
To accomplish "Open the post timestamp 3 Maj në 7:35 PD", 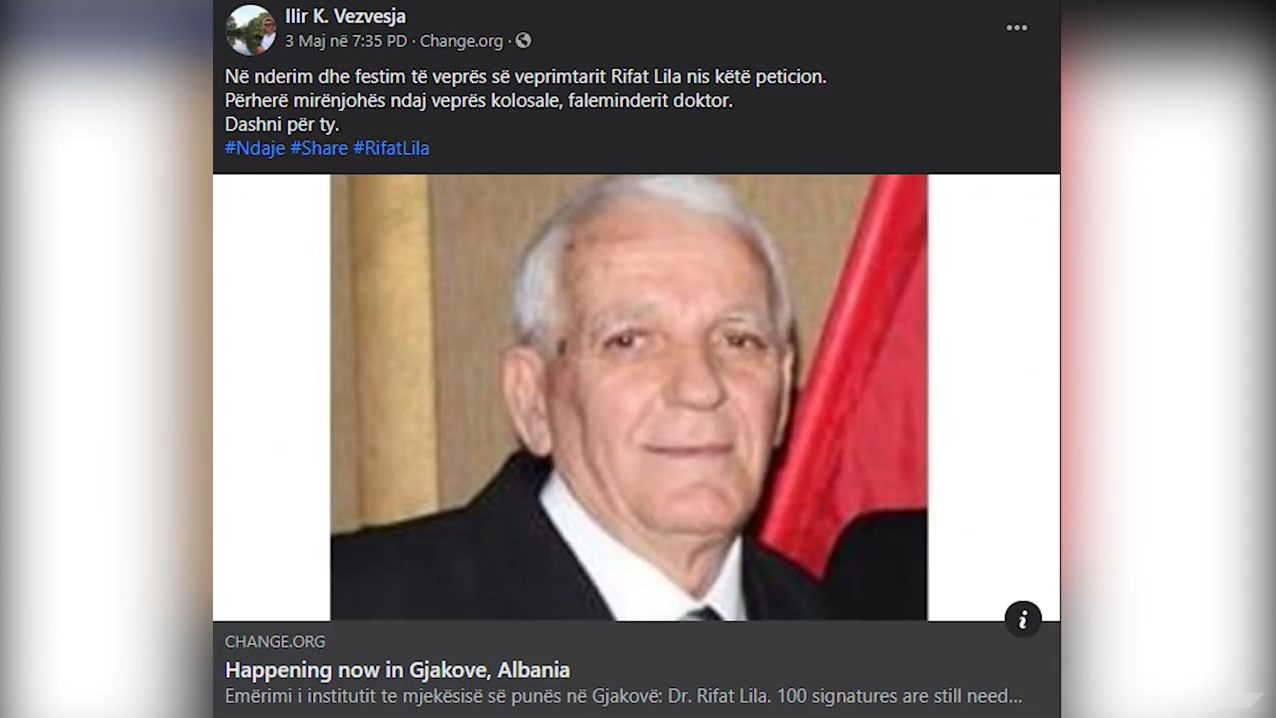I will tap(346, 41).
